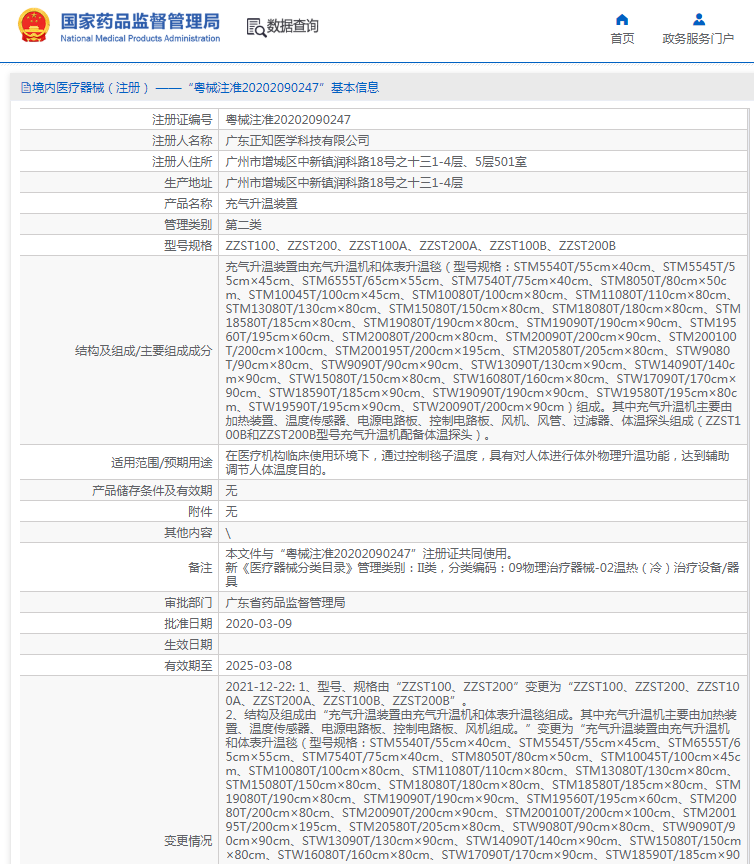Click the 注册人住所 label
The width and height of the screenshot is (754, 864).
(x=182, y=161)
